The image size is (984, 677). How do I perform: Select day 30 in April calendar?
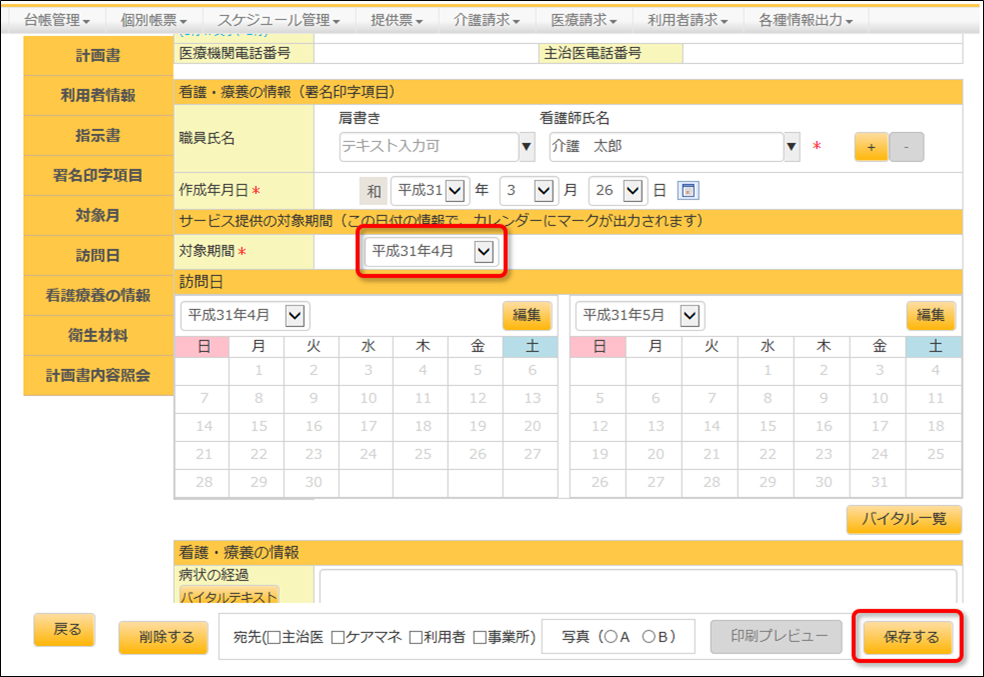[313, 482]
